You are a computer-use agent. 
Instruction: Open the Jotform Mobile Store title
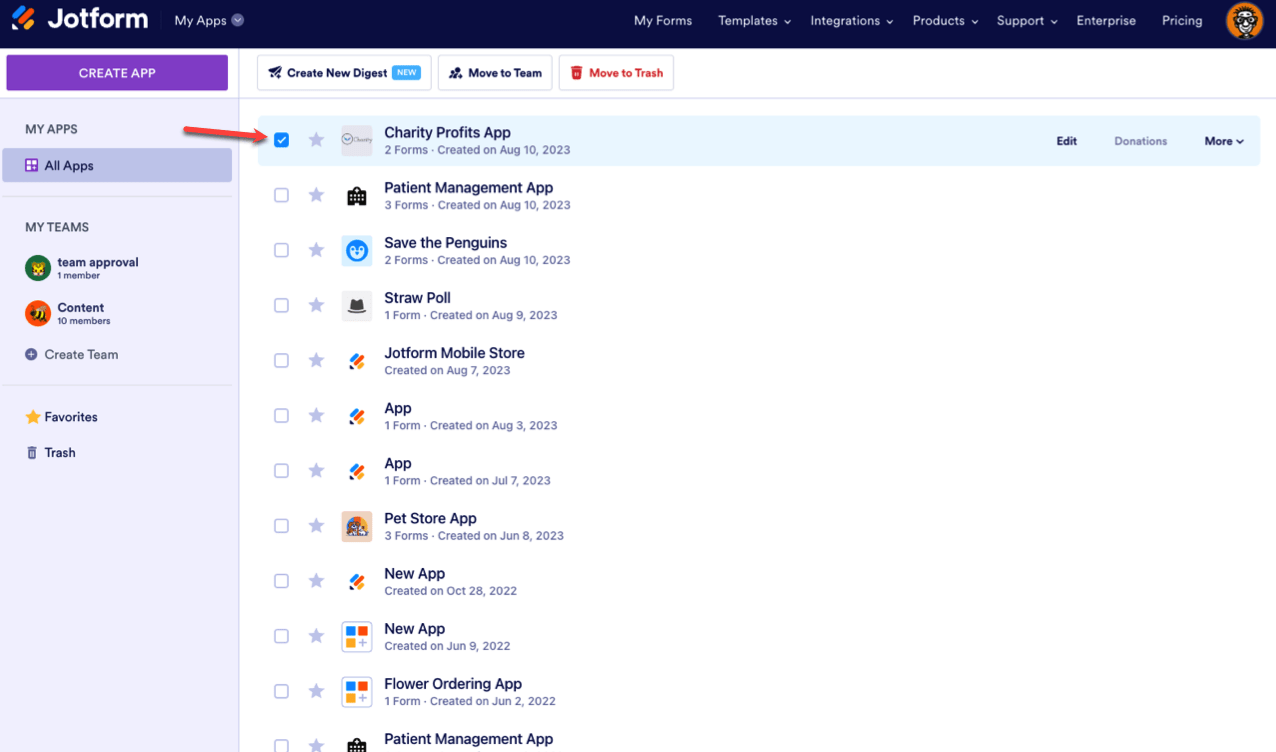click(x=454, y=353)
